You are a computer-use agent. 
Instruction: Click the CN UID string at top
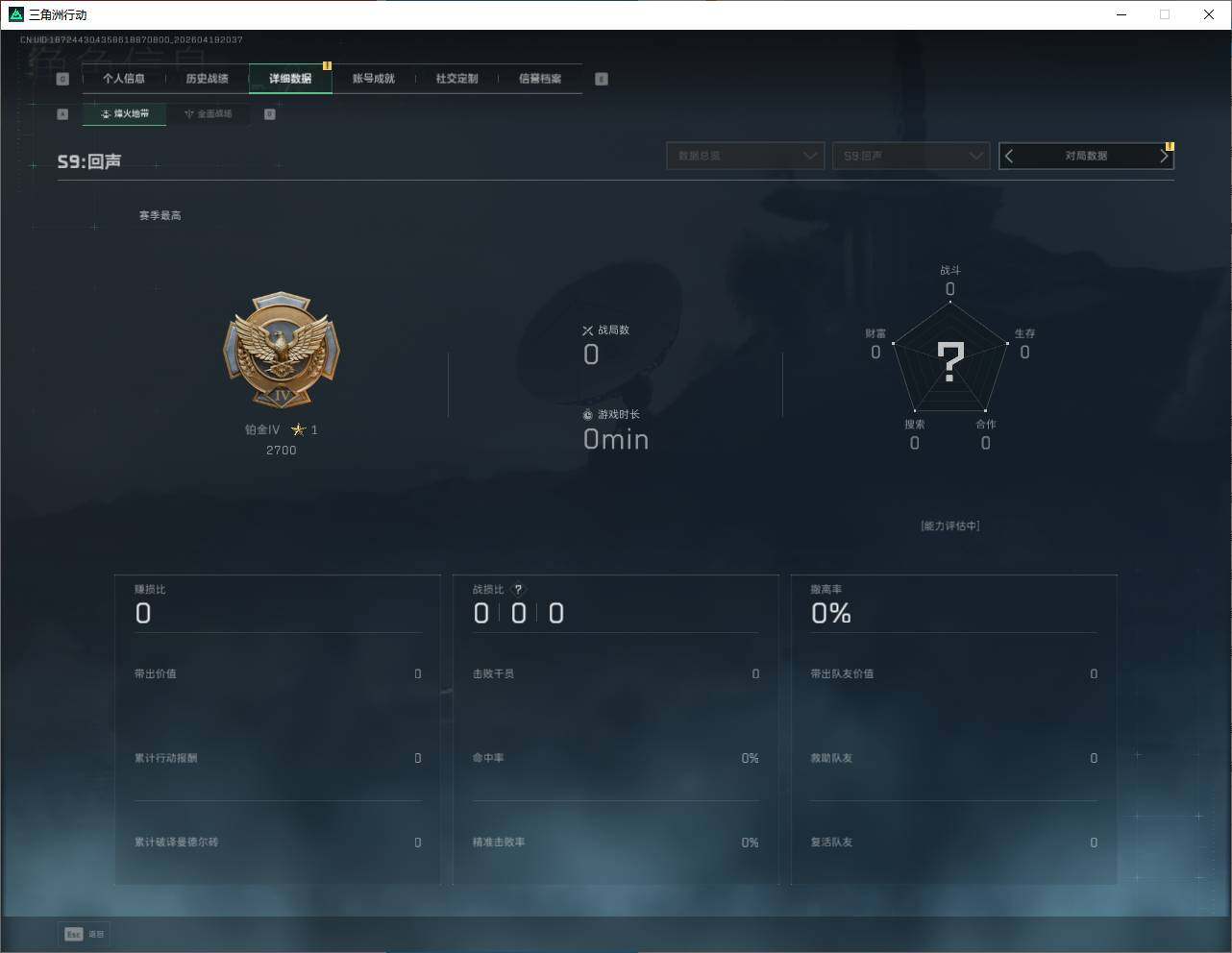(x=132, y=40)
